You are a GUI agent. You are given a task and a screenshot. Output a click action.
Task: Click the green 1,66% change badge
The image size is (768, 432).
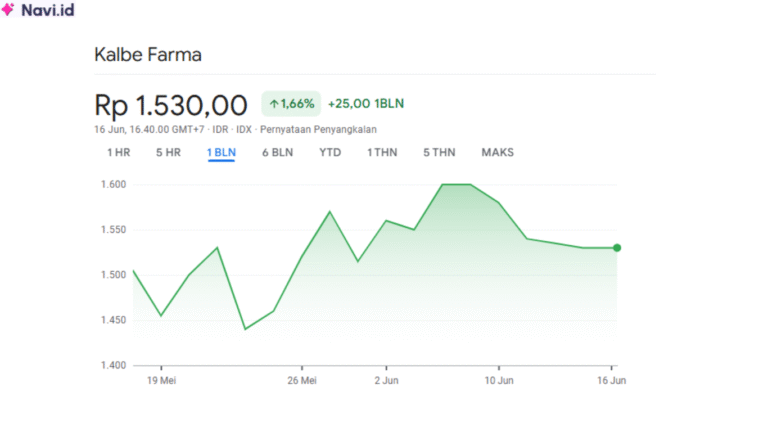click(x=291, y=103)
